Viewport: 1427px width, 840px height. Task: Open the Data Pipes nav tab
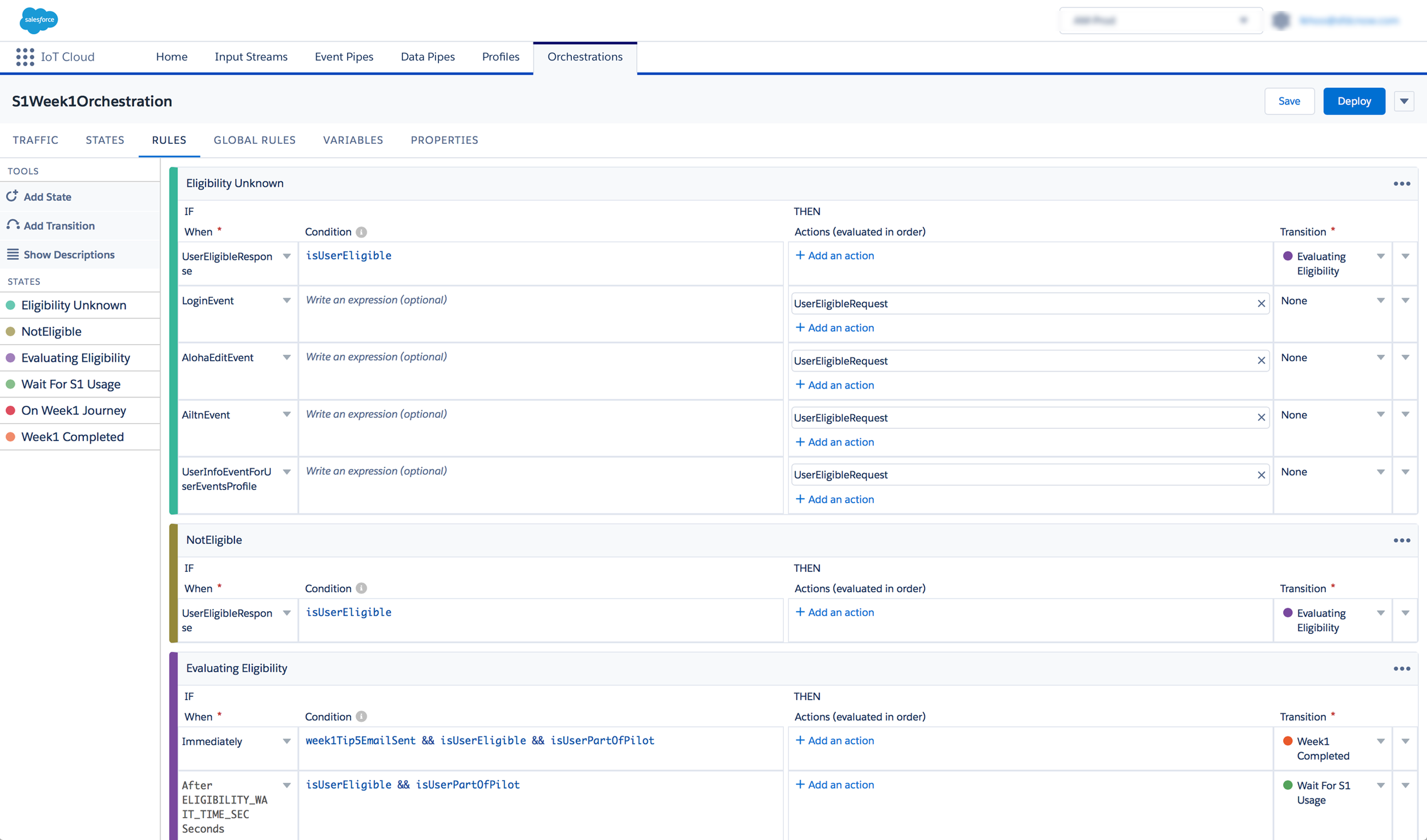tap(428, 57)
